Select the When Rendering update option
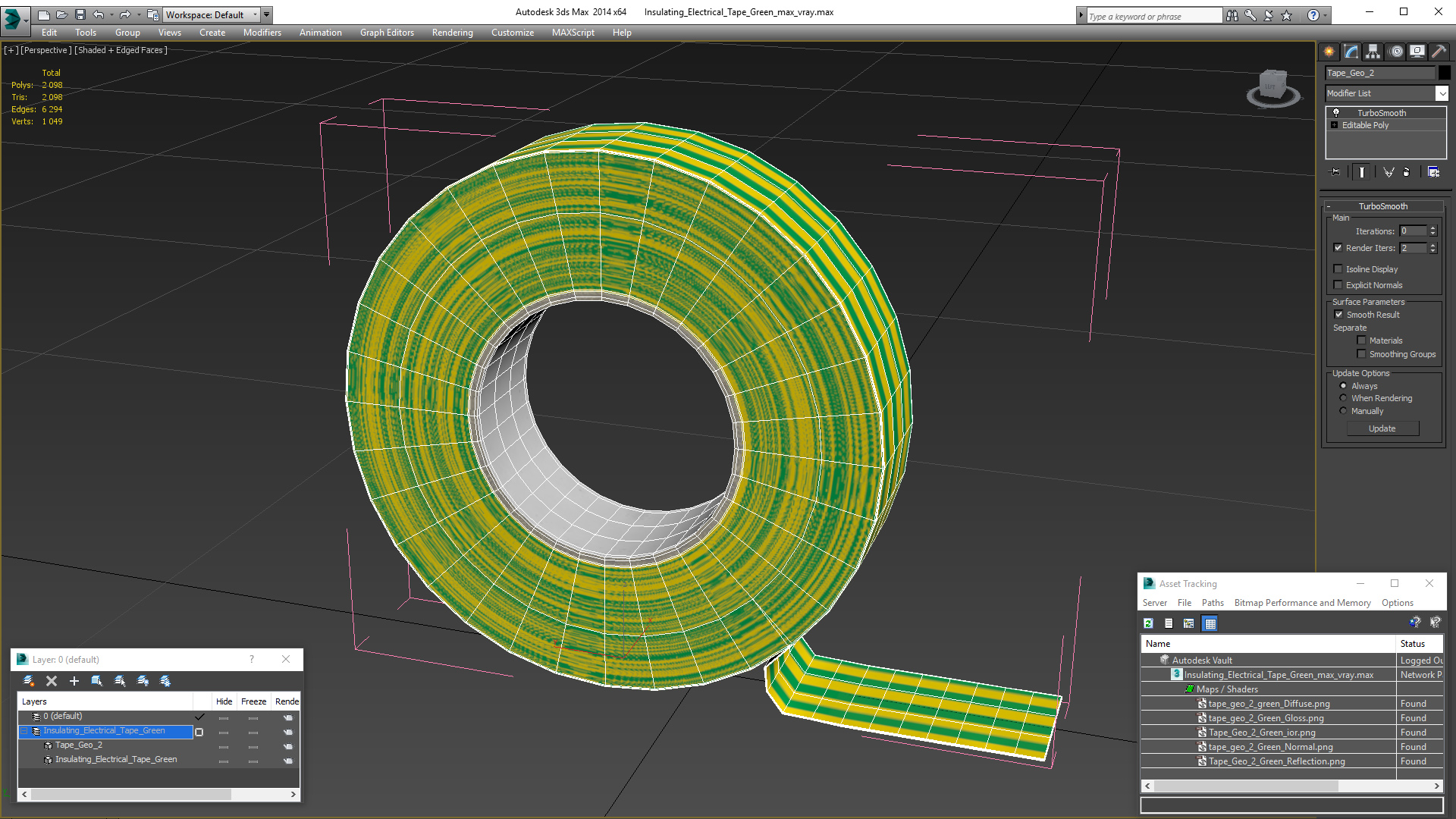1456x819 pixels. pos(1343,398)
